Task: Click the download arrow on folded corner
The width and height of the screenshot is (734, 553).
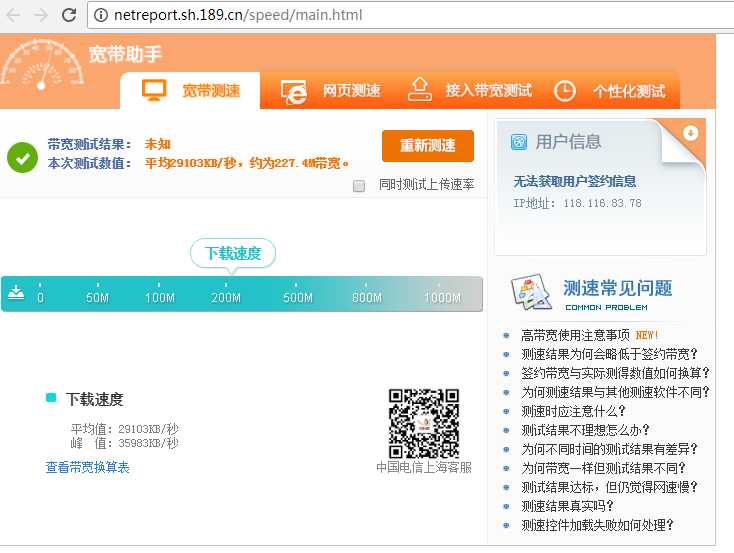Action: click(690, 133)
